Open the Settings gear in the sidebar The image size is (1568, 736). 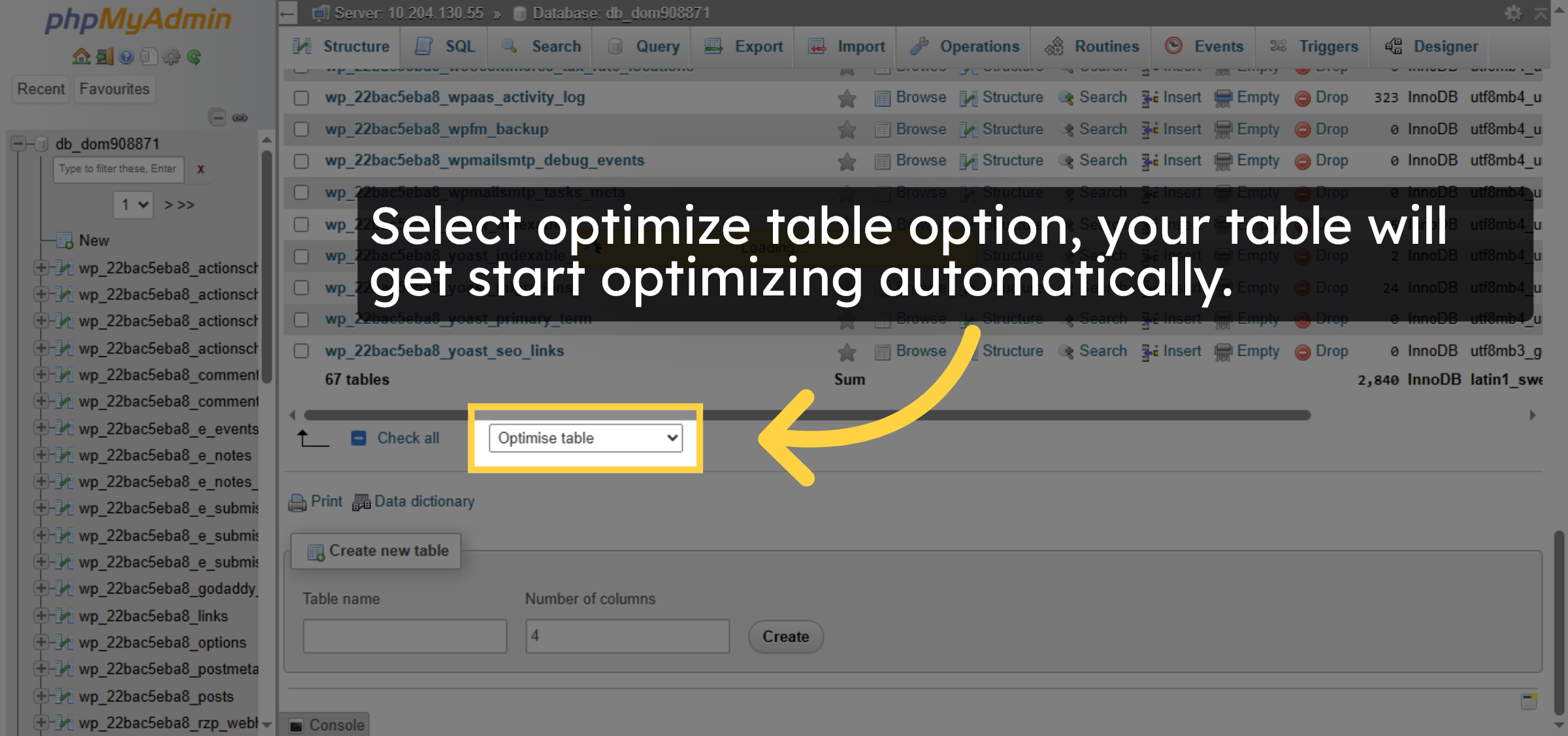coord(171,57)
